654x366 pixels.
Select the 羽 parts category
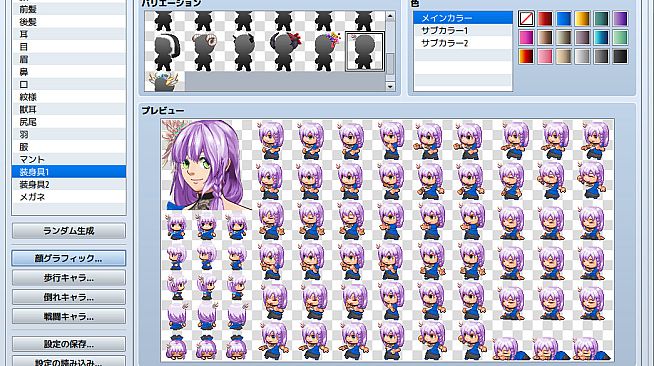click(x=69, y=134)
